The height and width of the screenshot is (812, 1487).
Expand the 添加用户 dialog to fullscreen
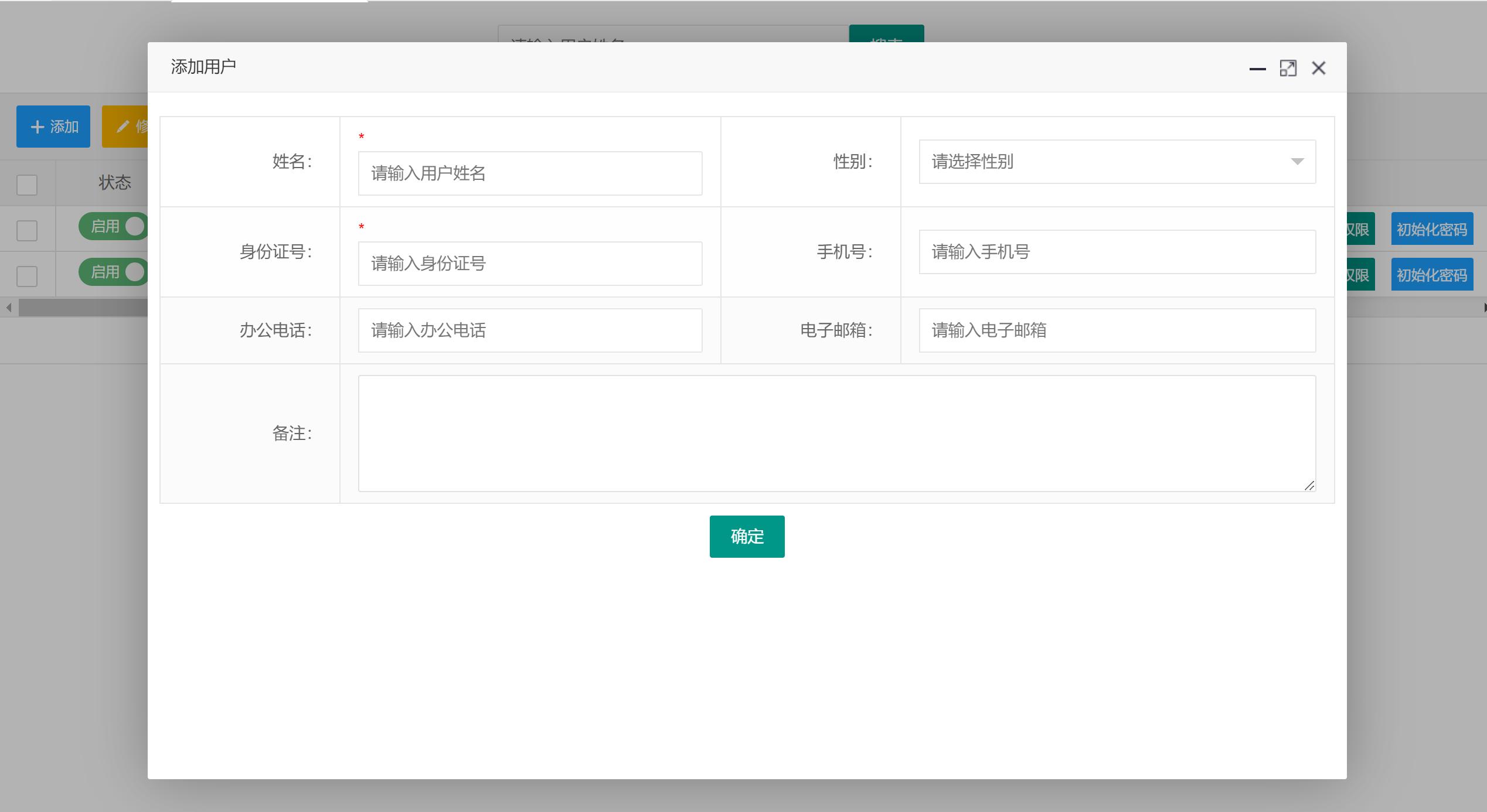[x=1288, y=68]
